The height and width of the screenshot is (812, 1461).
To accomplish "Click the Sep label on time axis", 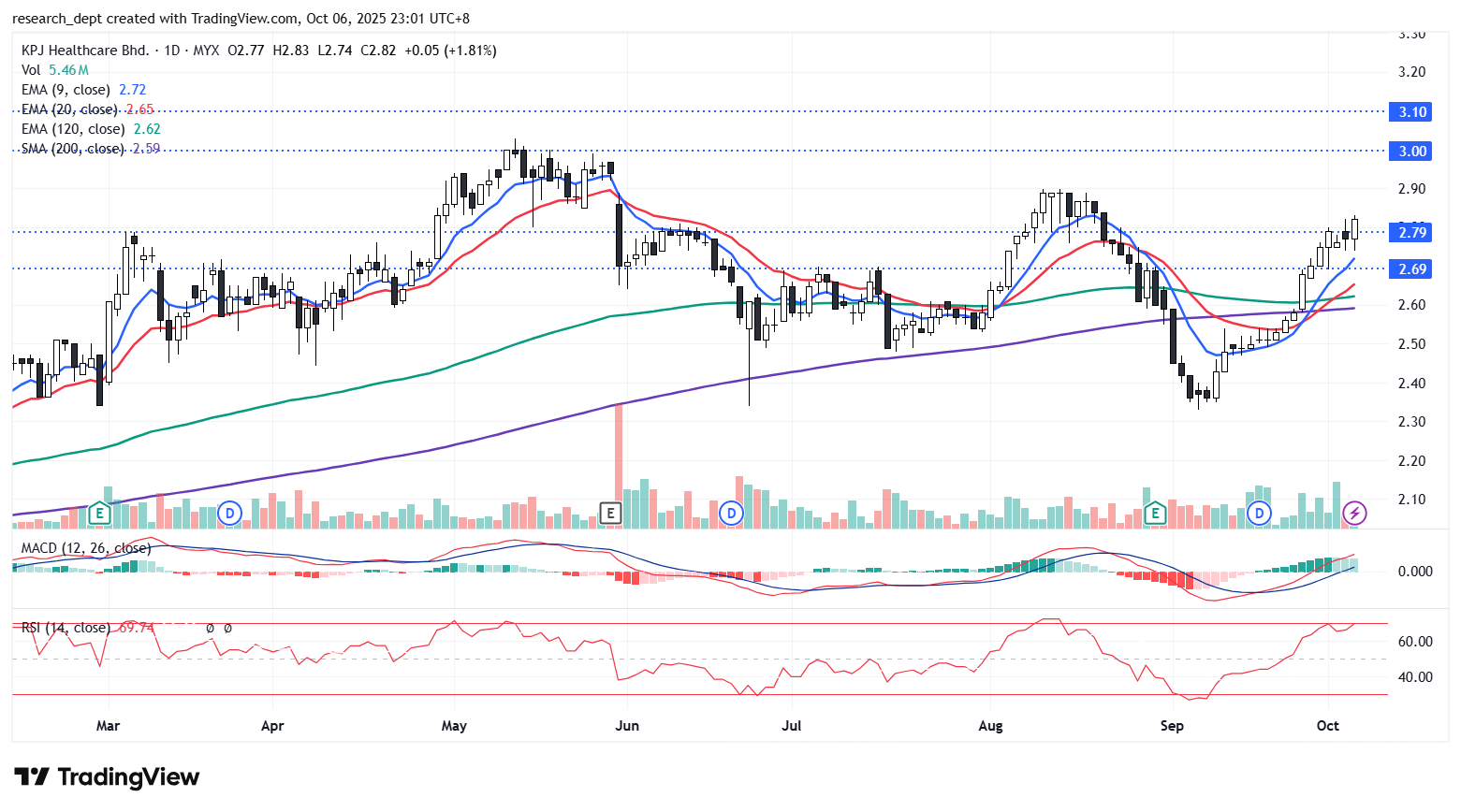I will click(1172, 726).
